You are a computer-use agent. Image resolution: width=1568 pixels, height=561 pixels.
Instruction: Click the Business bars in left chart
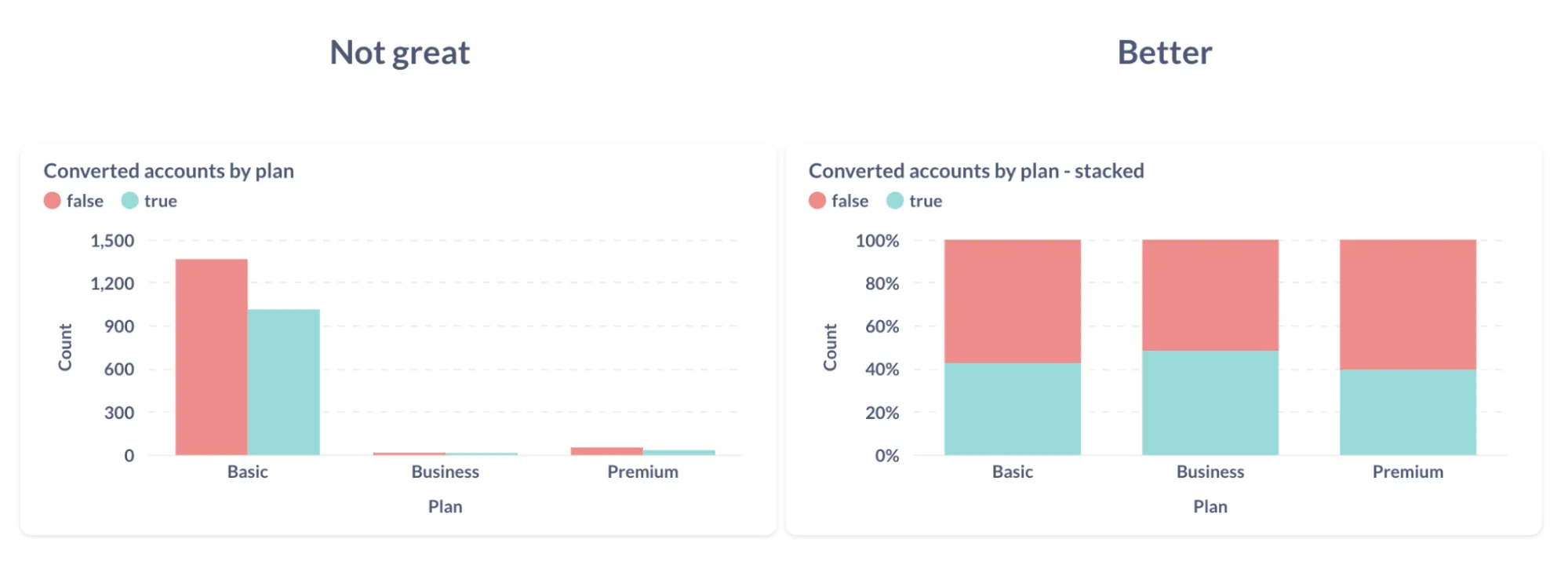pos(445,454)
